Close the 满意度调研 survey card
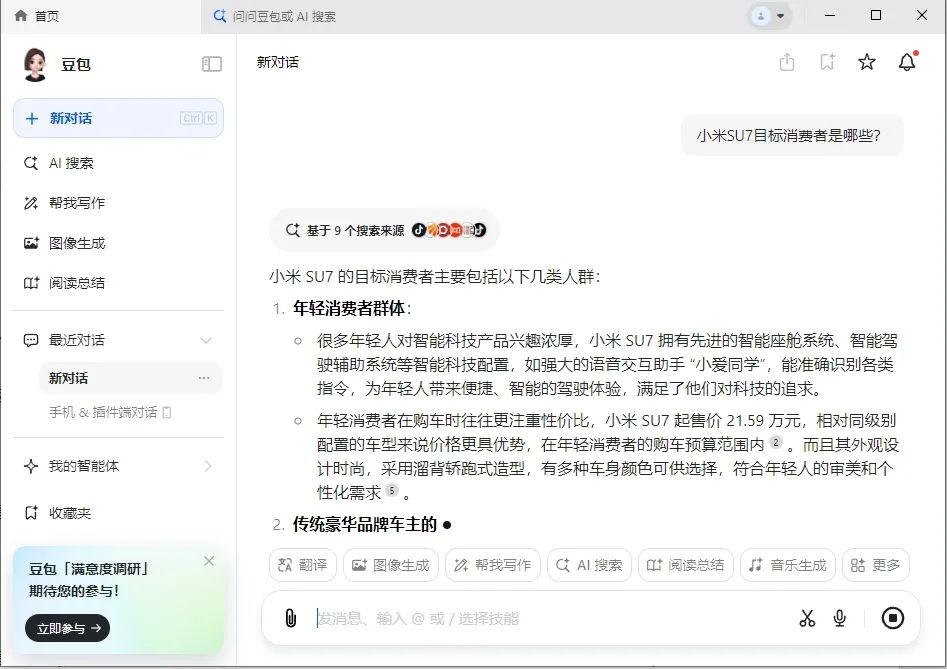Viewport: 947px width, 669px height. point(209,561)
